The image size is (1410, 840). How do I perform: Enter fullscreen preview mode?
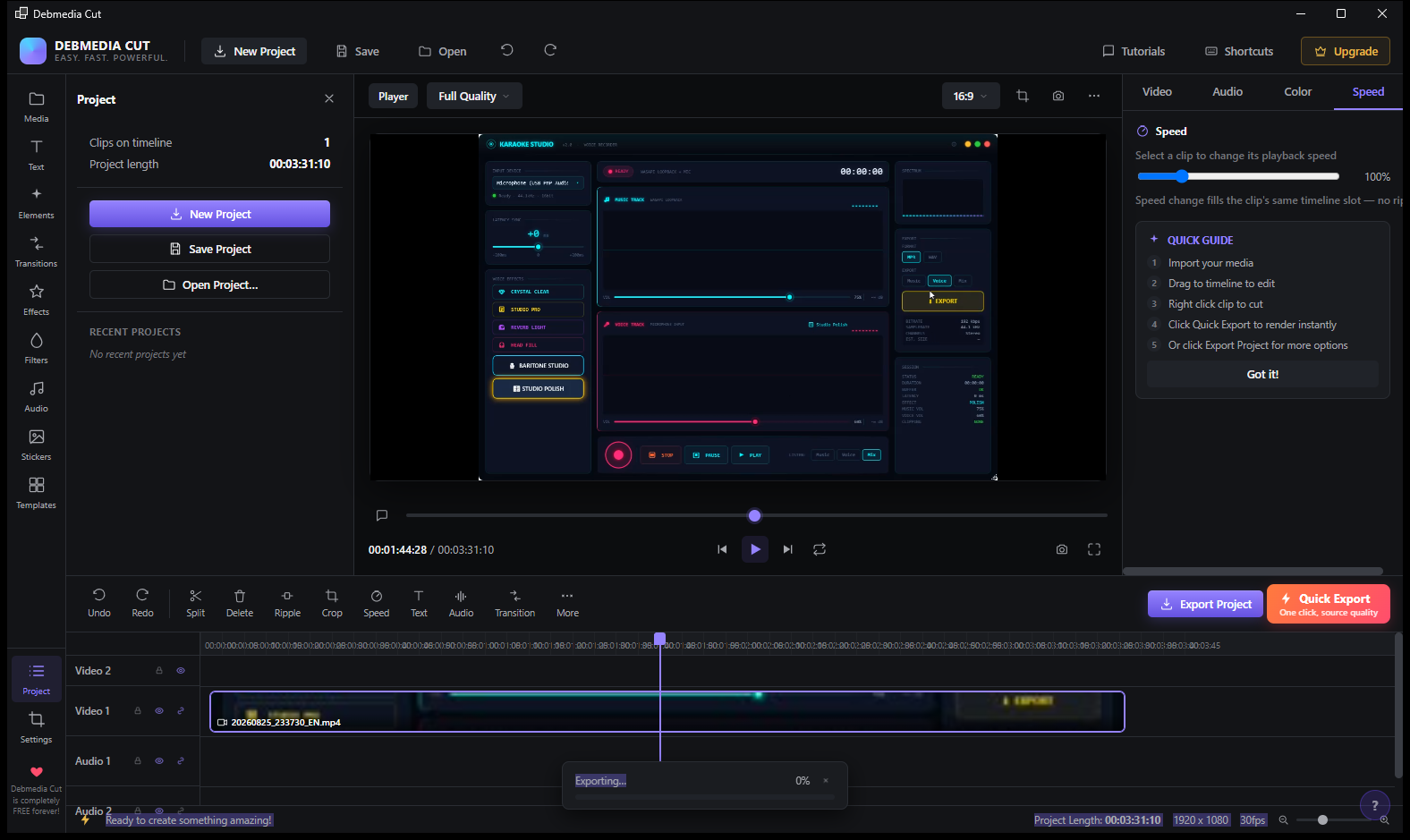coord(1094,549)
